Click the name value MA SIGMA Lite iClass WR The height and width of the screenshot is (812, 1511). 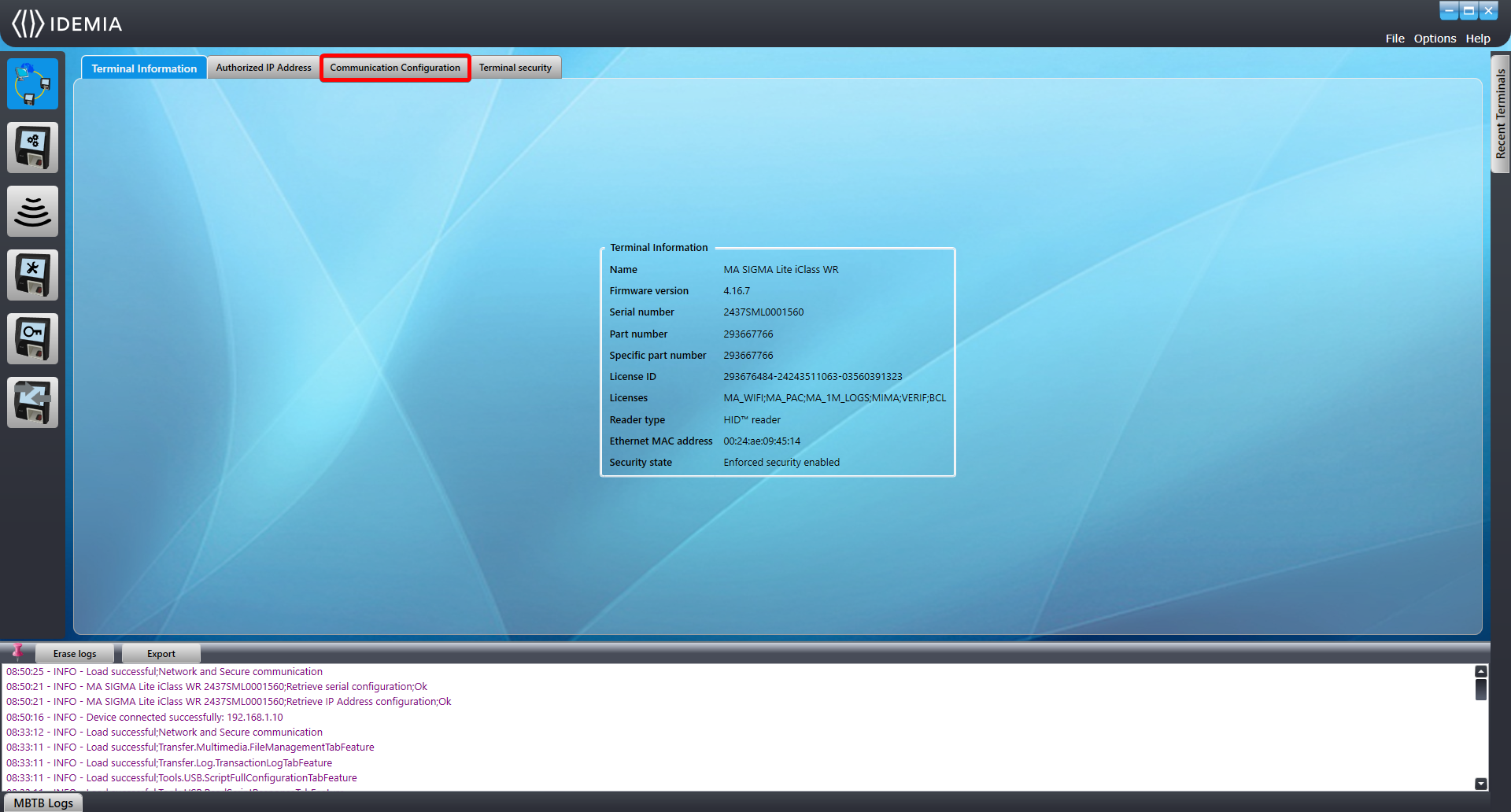tap(781, 270)
